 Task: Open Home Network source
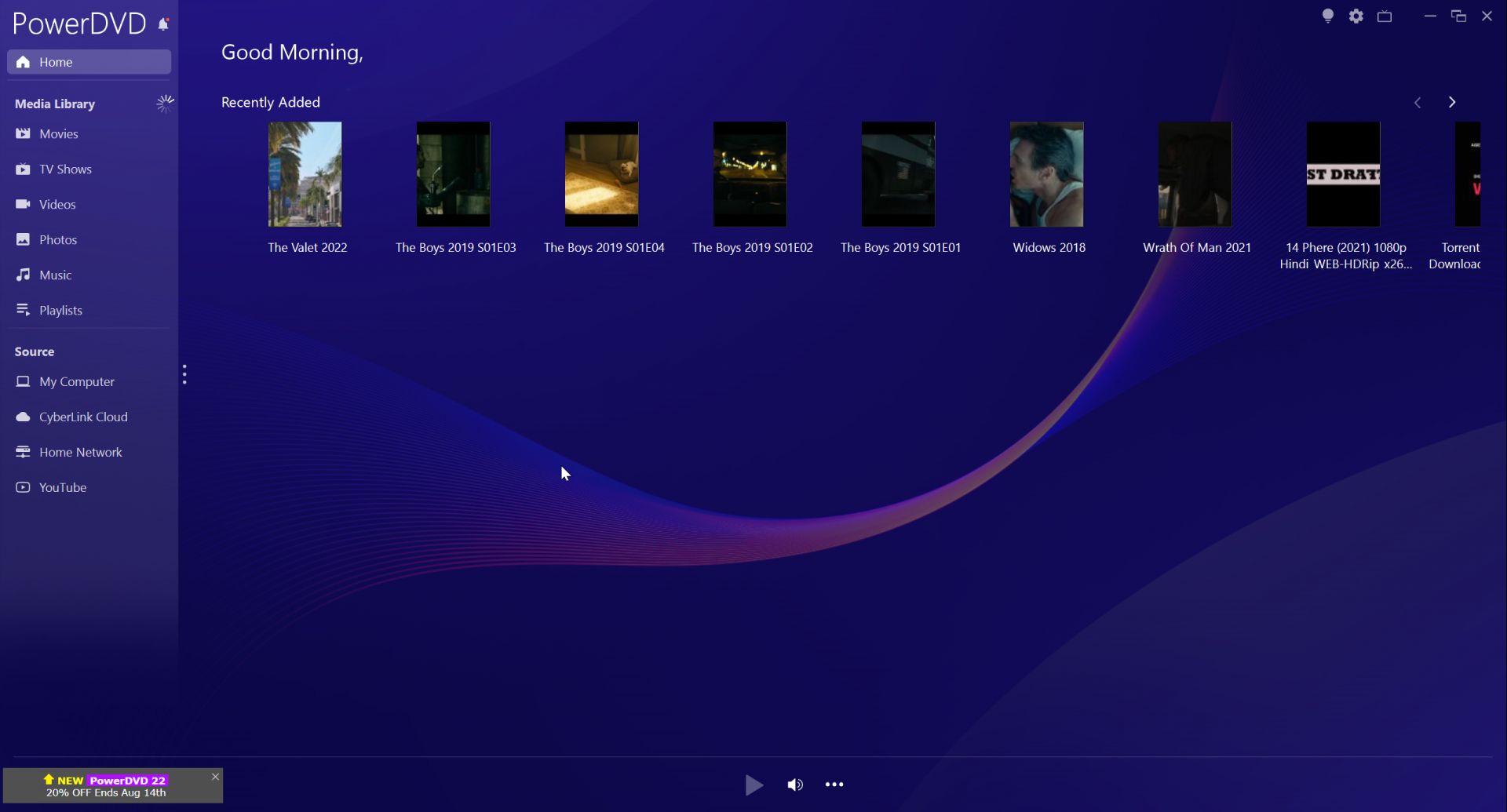89,453
